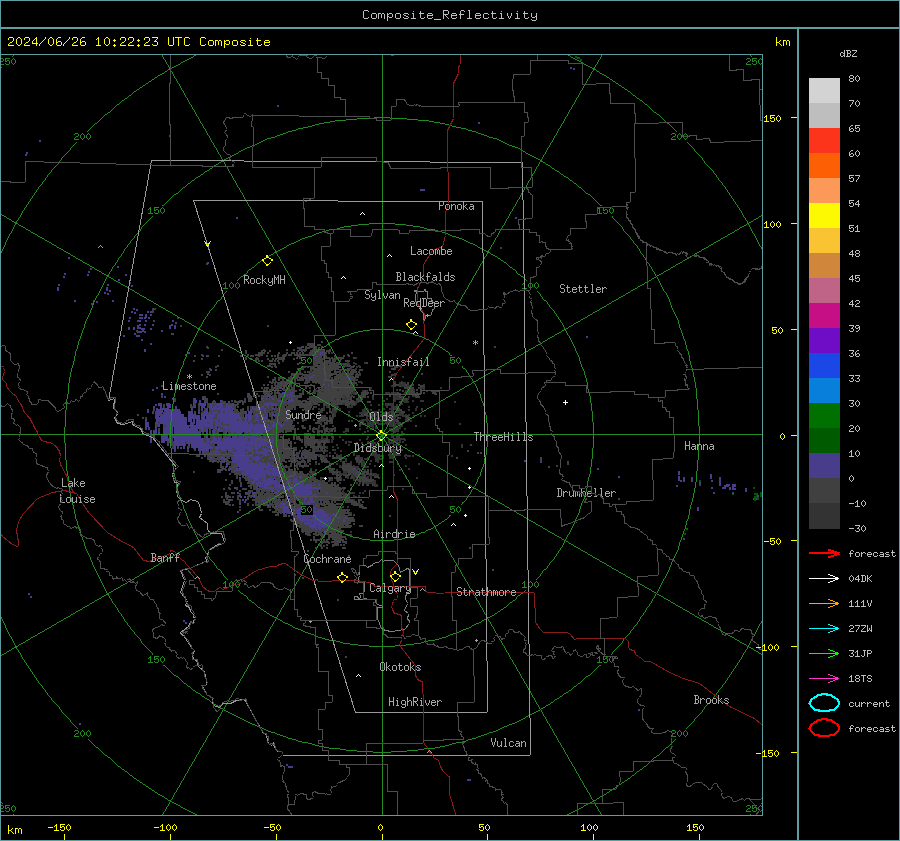The width and height of the screenshot is (900, 841).
Task: Click the asterisk marker east of Innisfail
Action: (475, 343)
